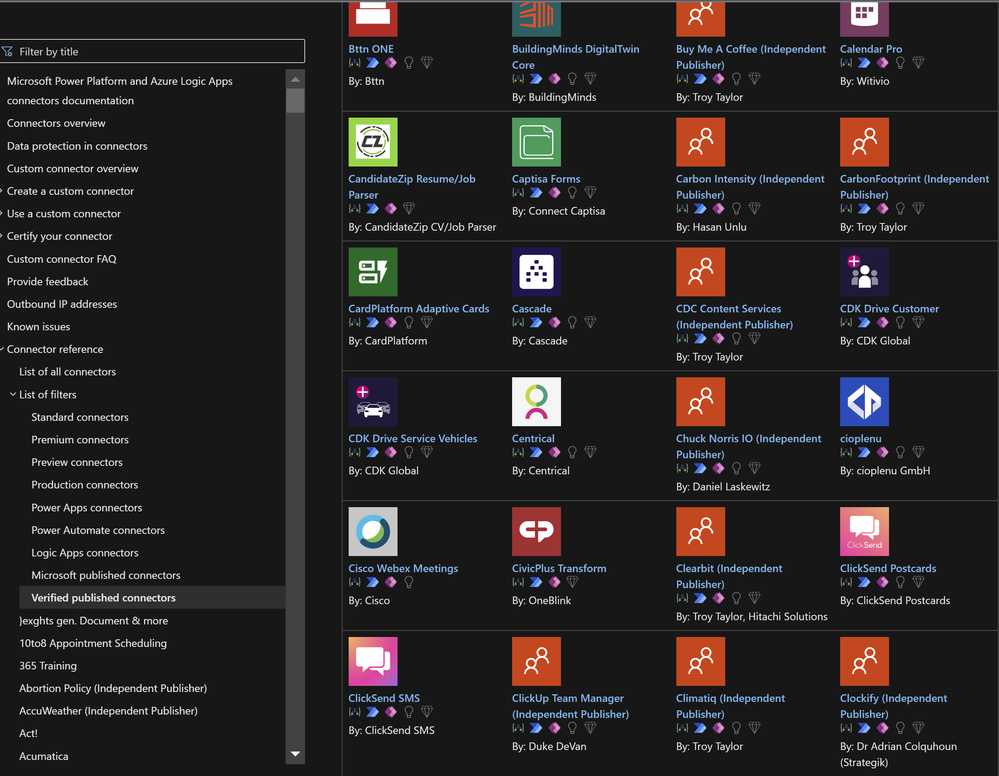Open List of all connectors
This screenshot has height=776, width=999.
tap(68, 372)
